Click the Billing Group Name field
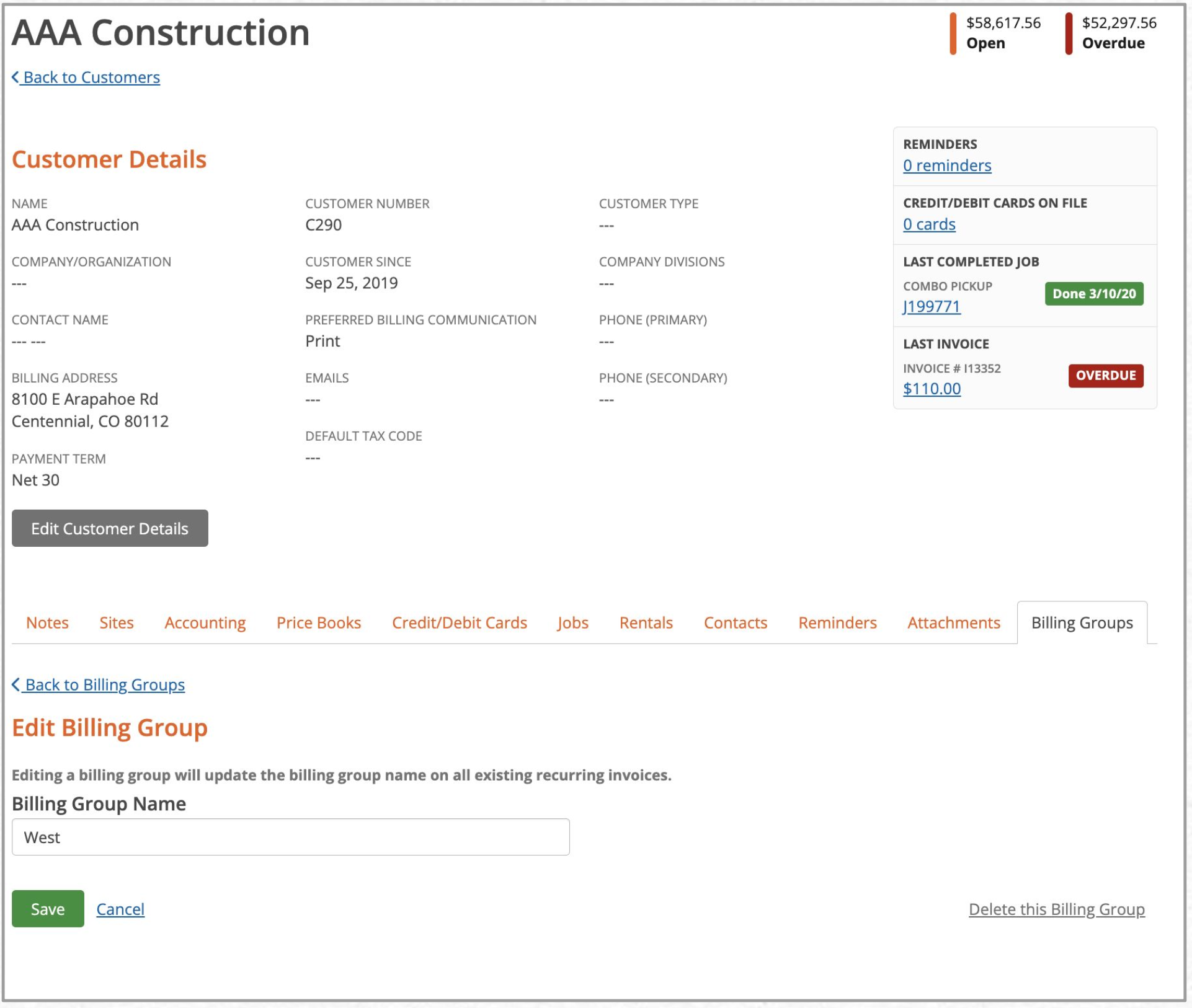The width and height of the screenshot is (1192, 1008). [x=290, y=836]
